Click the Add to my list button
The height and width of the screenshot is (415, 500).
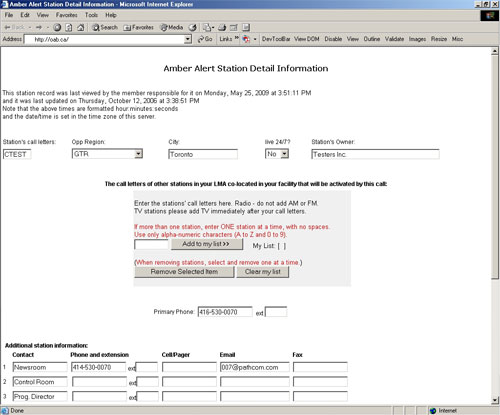click(207, 244)
